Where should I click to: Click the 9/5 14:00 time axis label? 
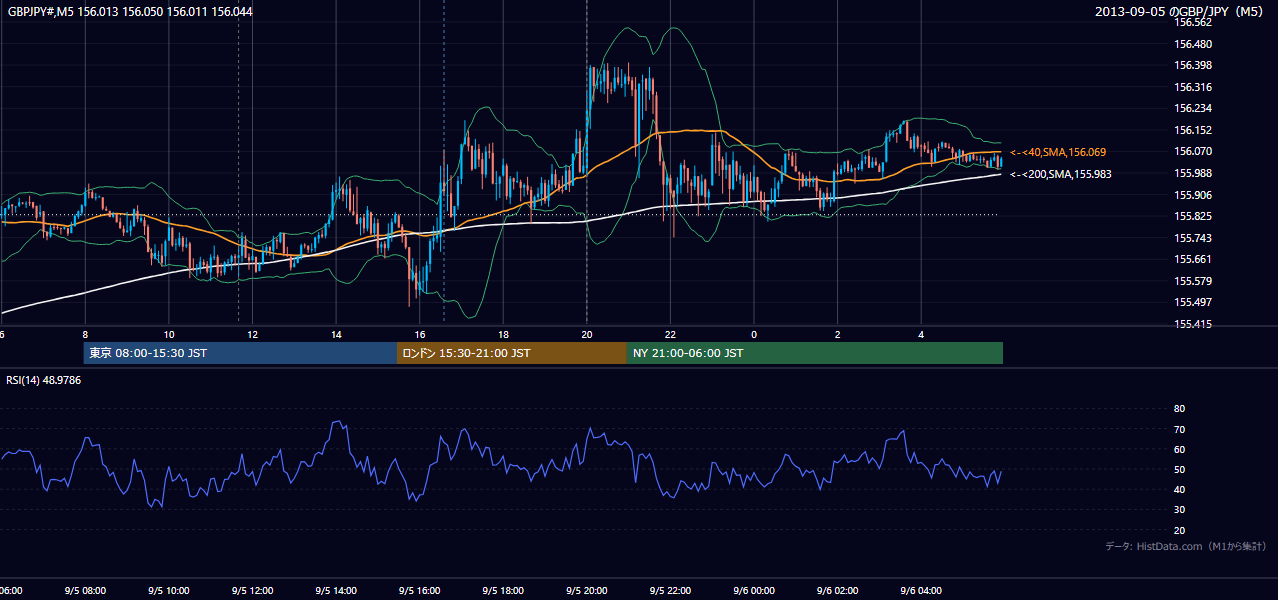[x=336, y=591]
